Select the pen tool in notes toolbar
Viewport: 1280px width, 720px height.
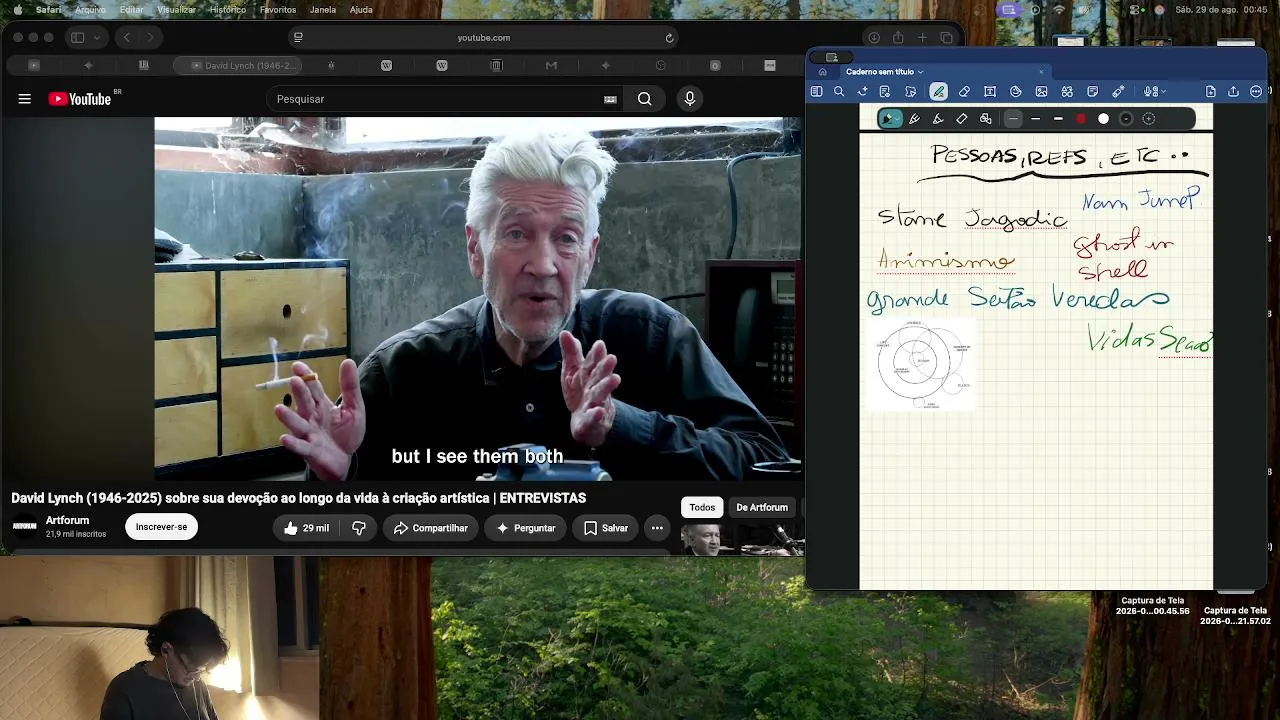click(938, 92)
